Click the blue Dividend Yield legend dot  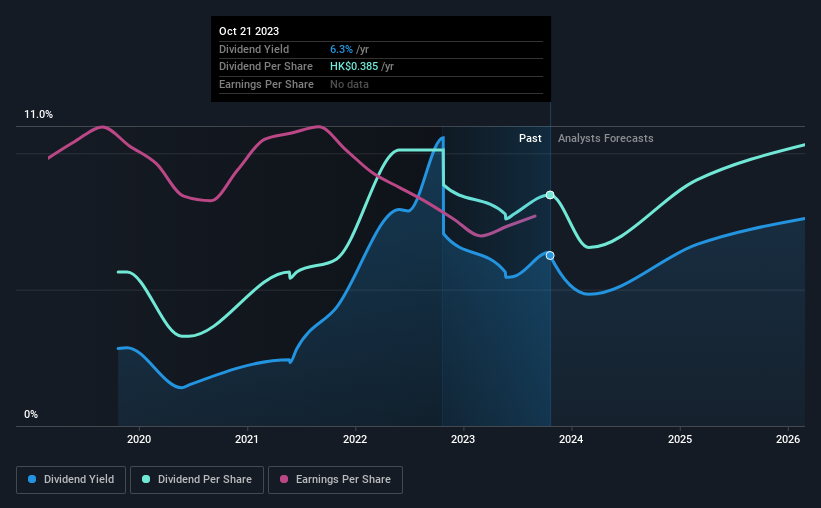point(32,479)
